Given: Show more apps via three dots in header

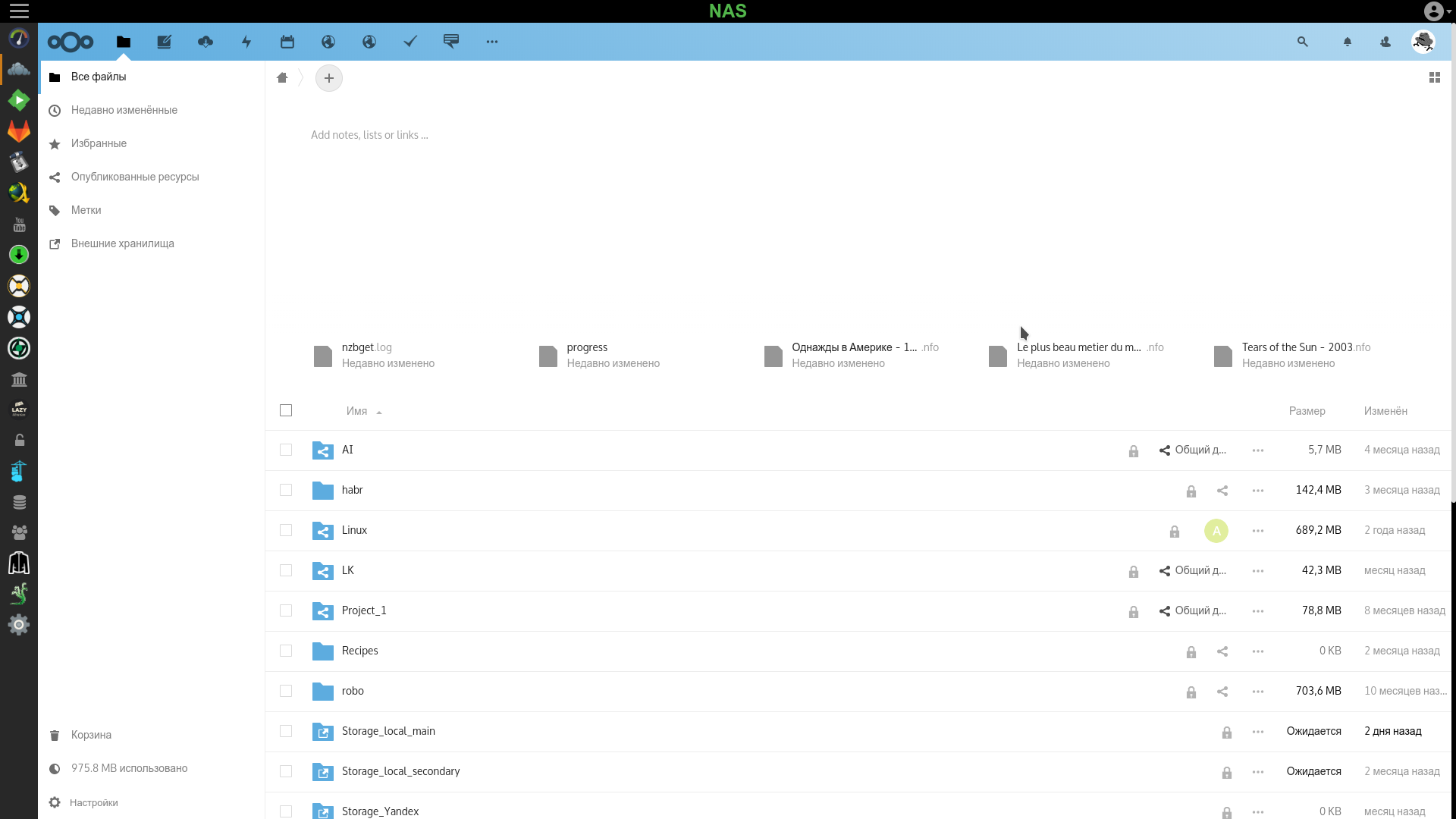Looking at the screenshot, I should [492, 42].
